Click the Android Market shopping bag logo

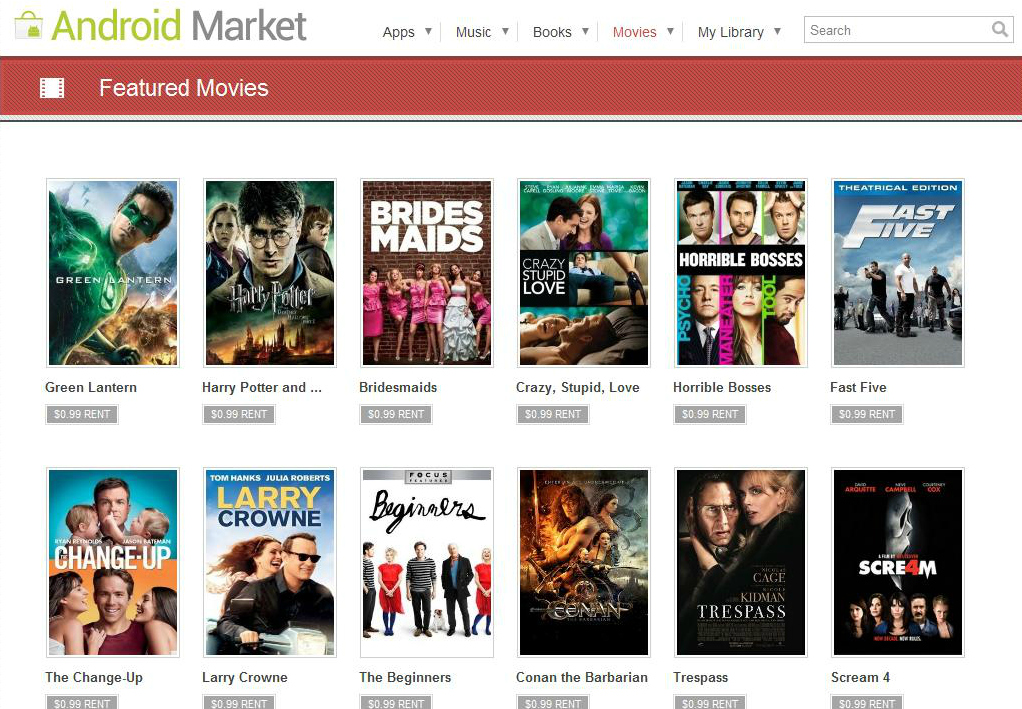[28, 25]
